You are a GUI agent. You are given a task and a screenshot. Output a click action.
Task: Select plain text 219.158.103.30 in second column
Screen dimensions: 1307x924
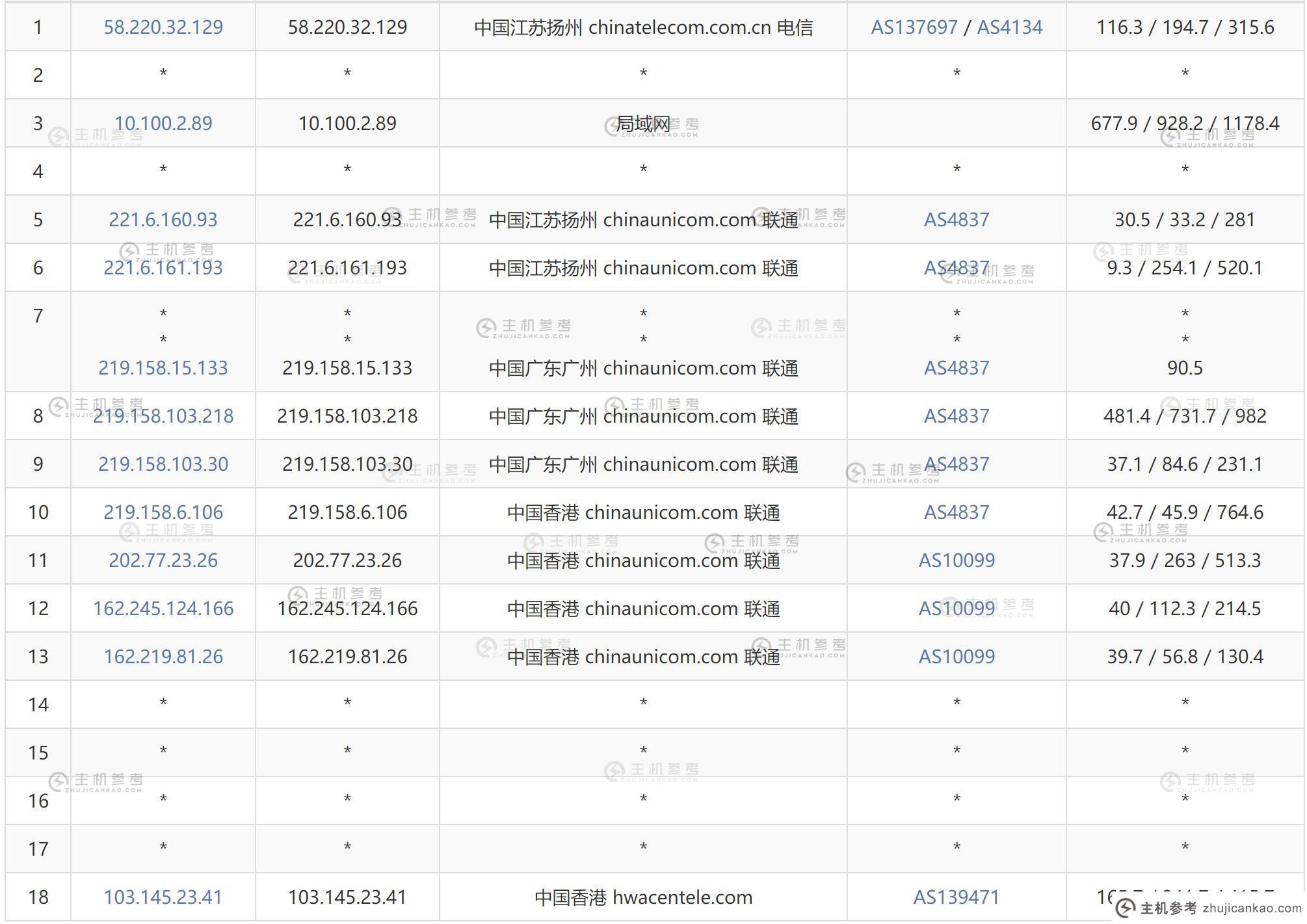point(347,464)
